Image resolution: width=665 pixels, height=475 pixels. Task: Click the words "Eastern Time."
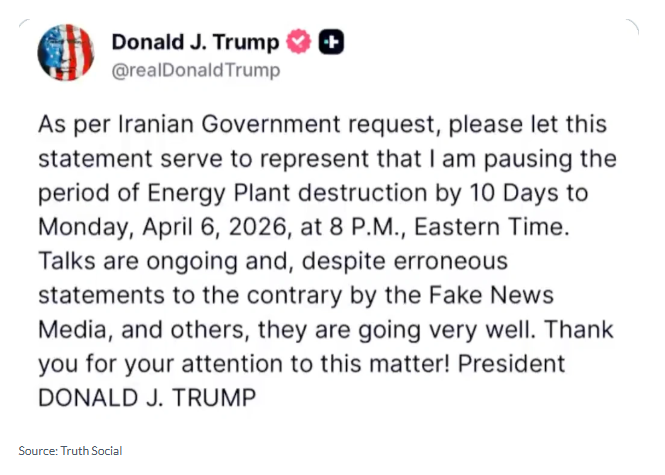(491, 227)
